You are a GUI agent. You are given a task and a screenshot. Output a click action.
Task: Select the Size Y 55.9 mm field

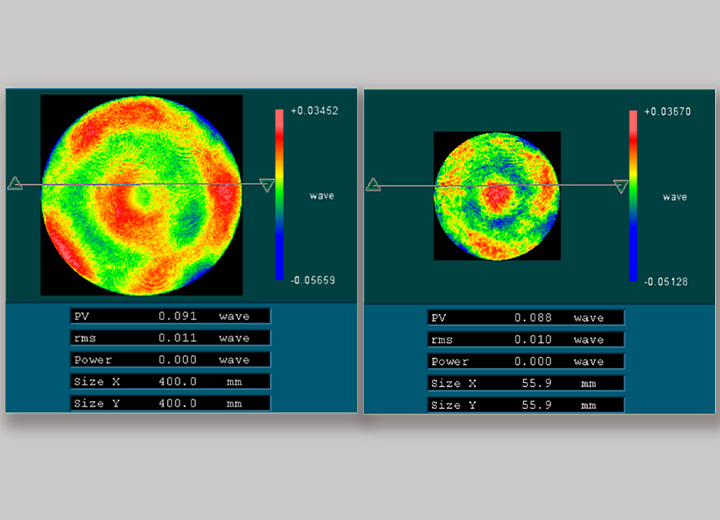pos(526,405)
